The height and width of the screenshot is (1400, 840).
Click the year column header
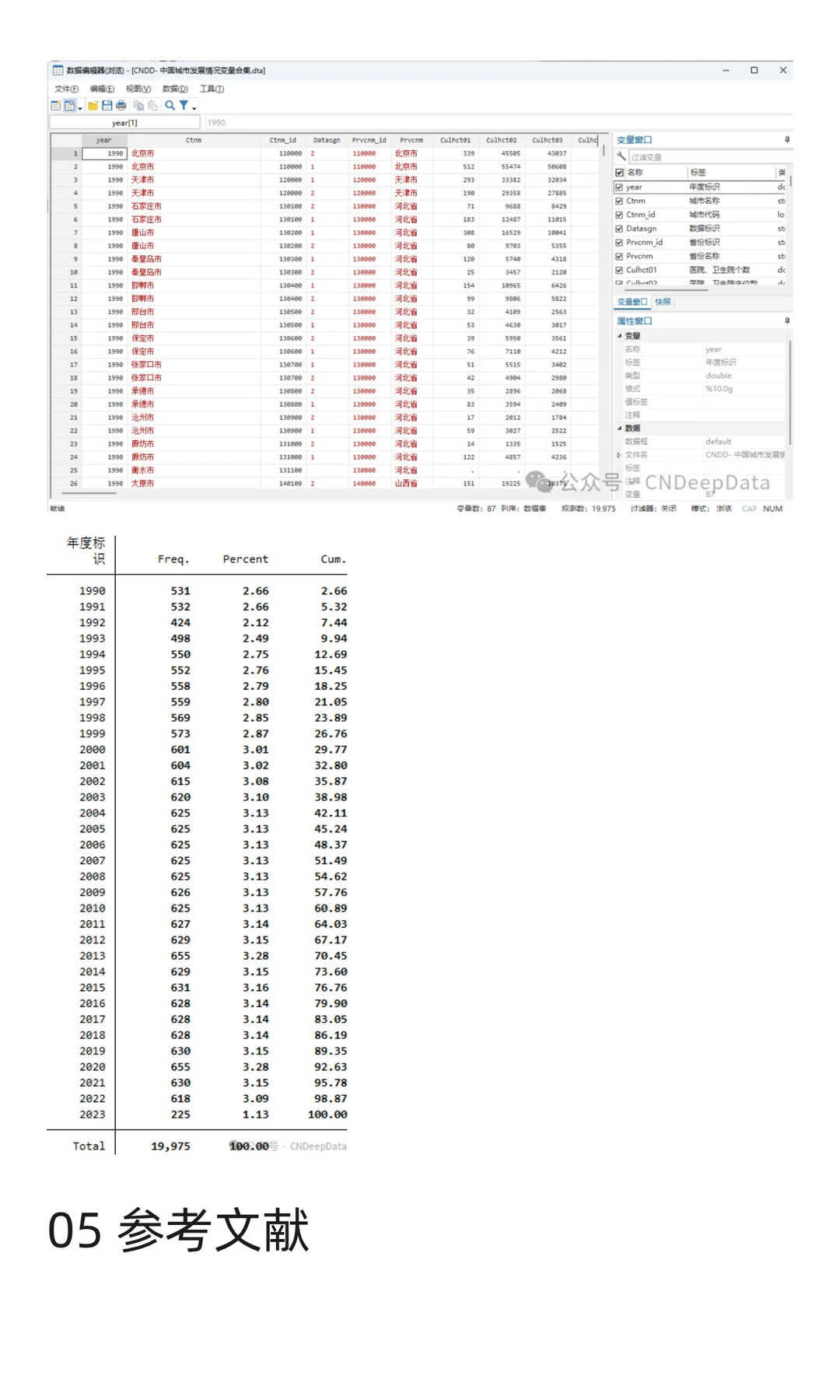[x=103, y=140]
